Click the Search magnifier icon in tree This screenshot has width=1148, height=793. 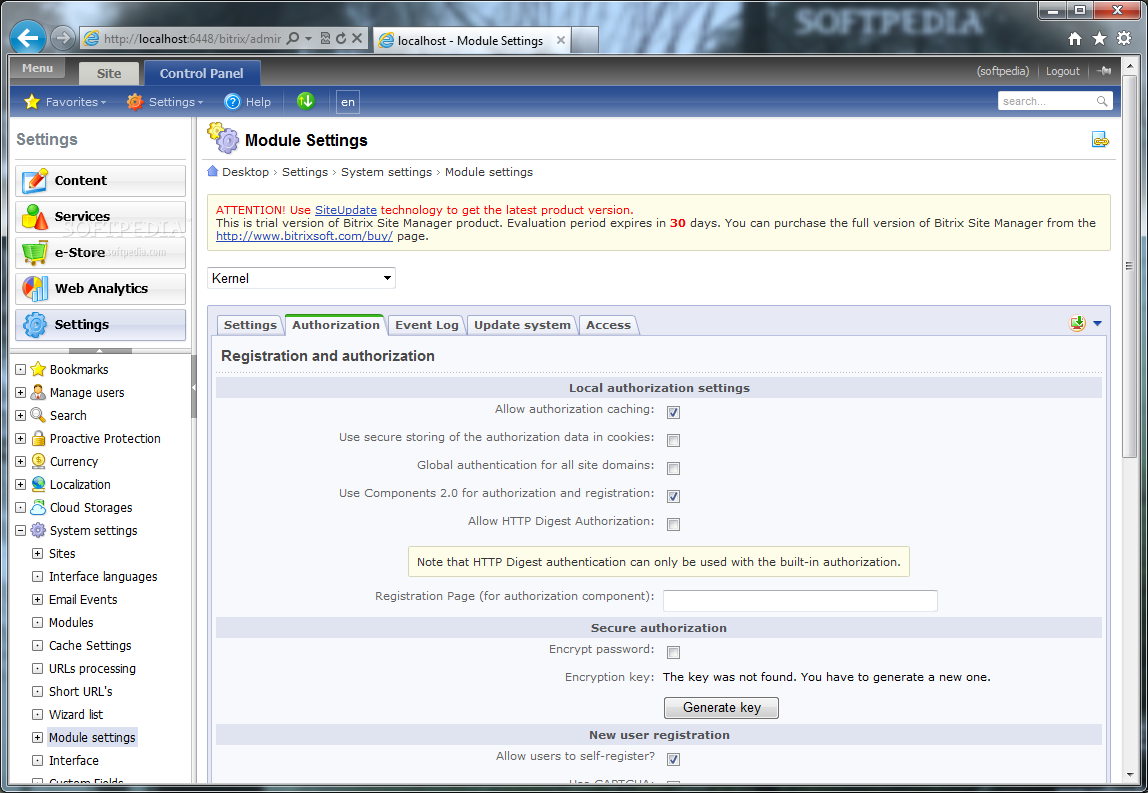point(38,415)
